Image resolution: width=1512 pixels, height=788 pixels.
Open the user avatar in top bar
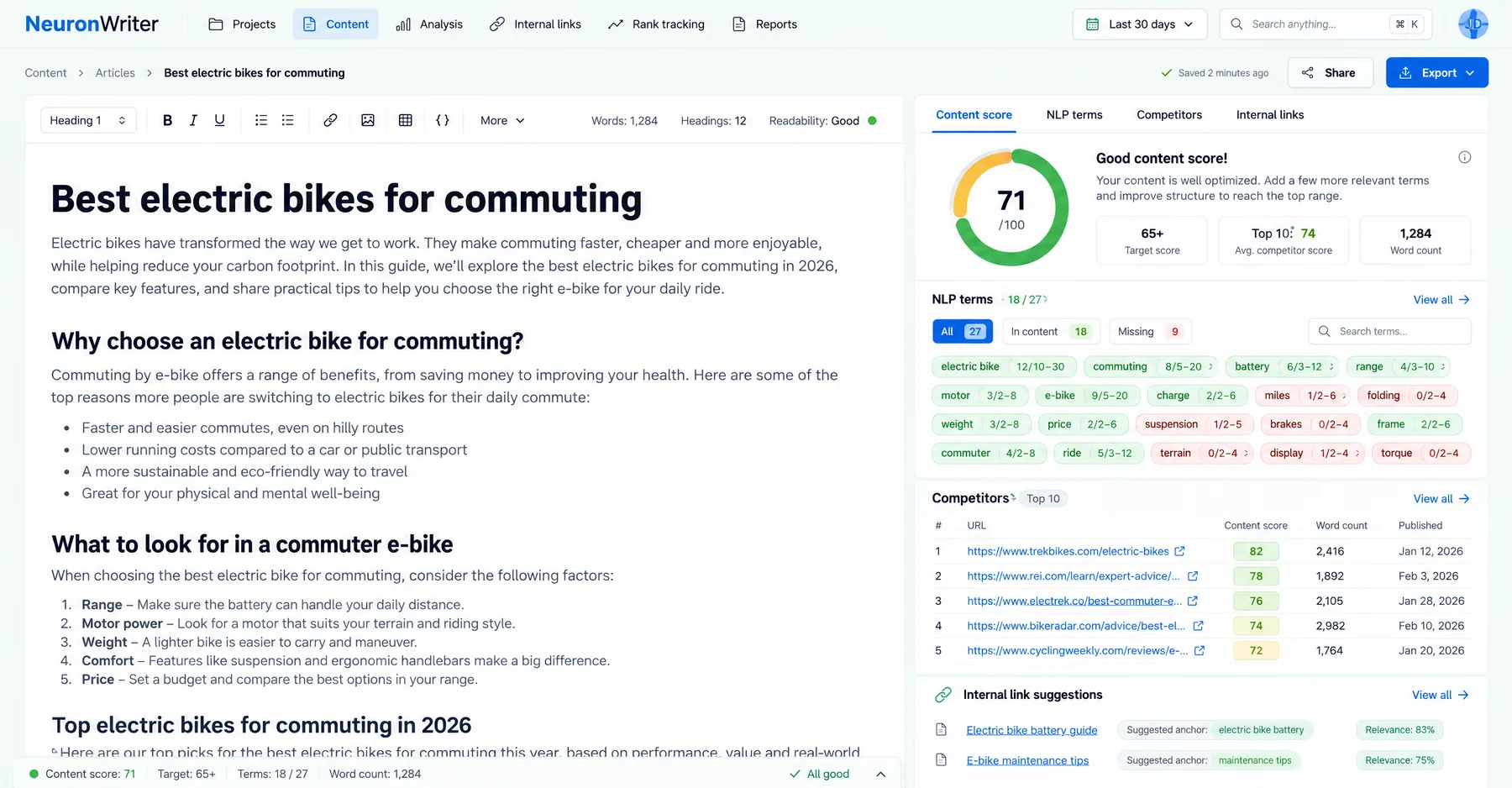click(1473, 24)
